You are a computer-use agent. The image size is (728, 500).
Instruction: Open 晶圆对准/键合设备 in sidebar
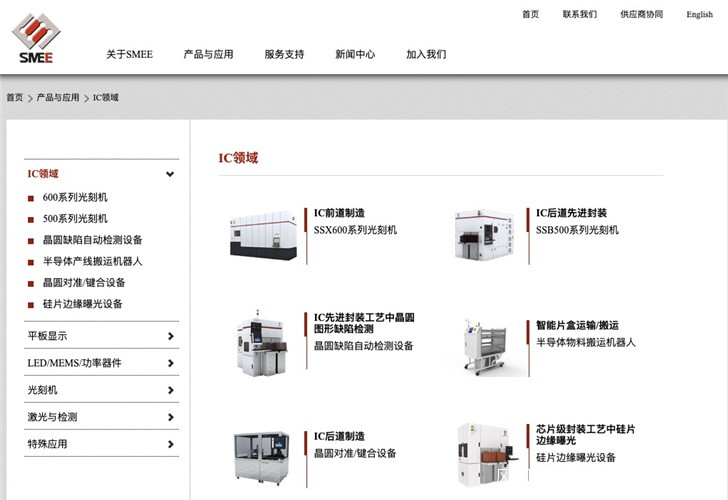84,283
